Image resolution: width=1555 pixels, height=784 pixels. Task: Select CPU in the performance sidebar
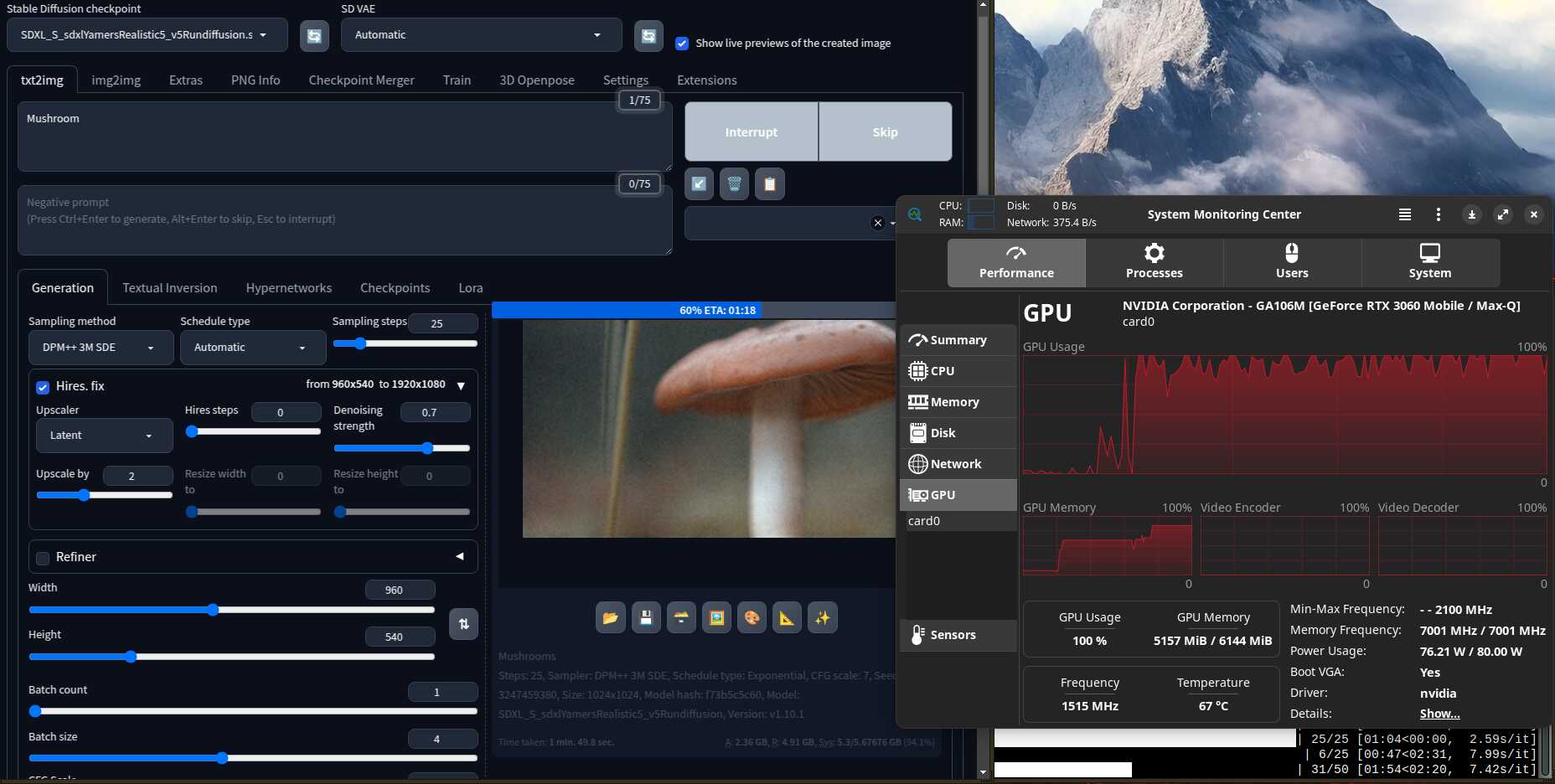958,371
